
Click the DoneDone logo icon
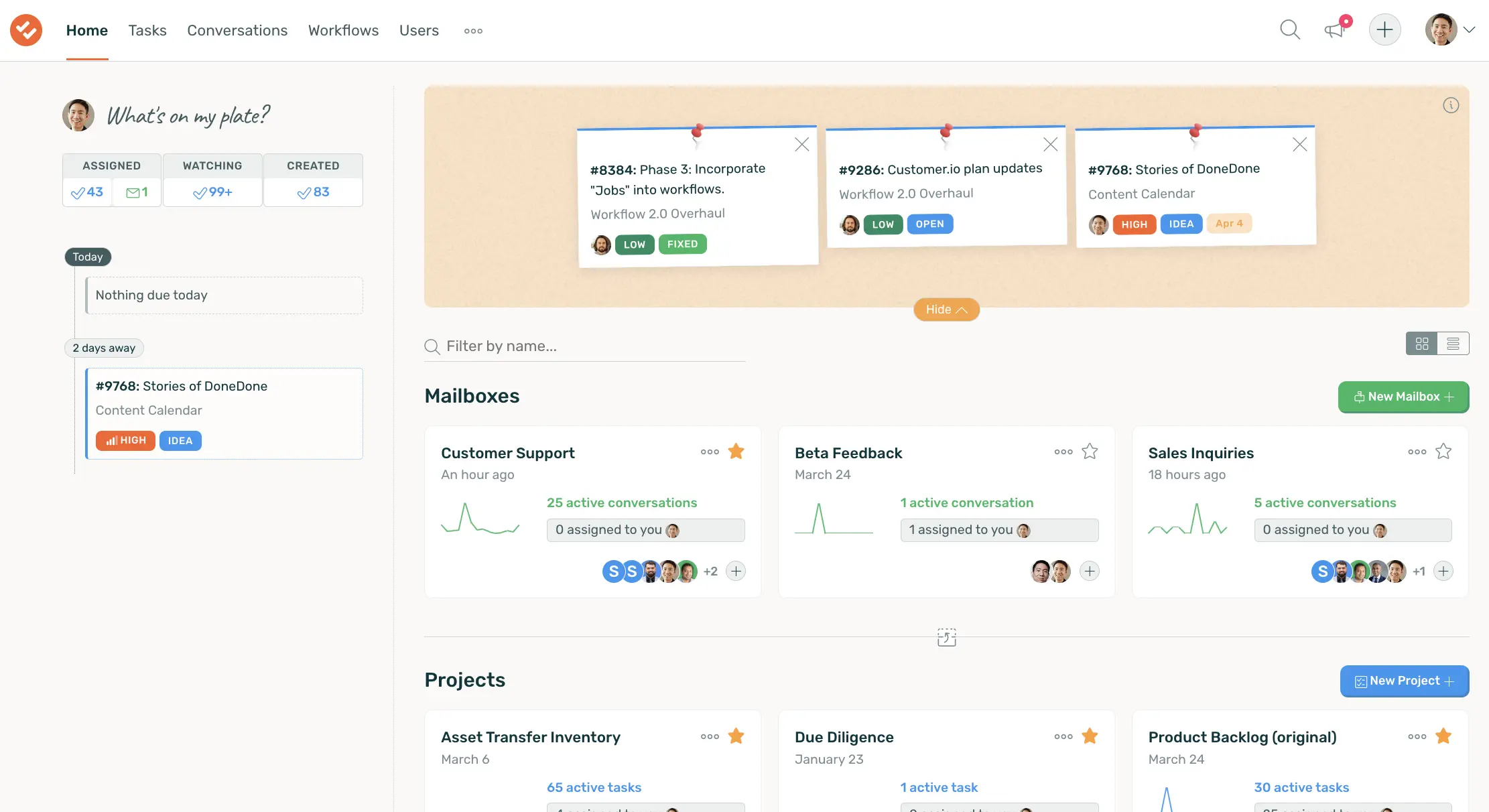click(x=26, y=30)
